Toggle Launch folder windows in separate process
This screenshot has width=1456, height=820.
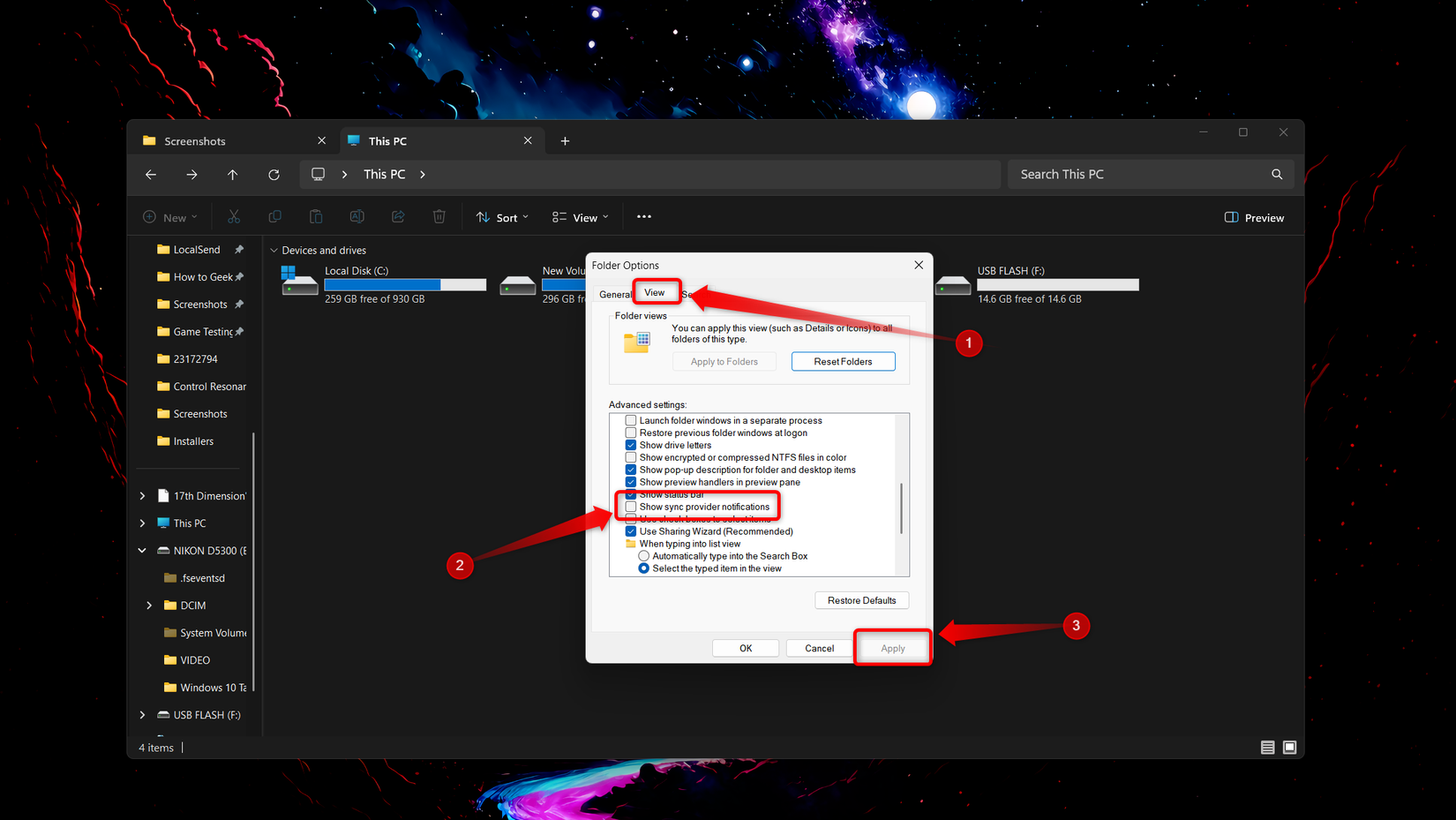631,421
